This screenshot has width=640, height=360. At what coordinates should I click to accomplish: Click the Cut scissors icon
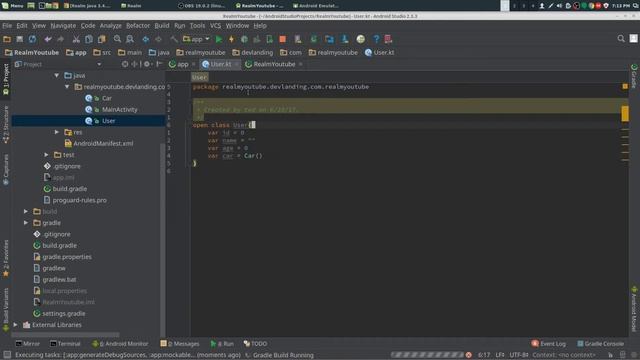76,39
